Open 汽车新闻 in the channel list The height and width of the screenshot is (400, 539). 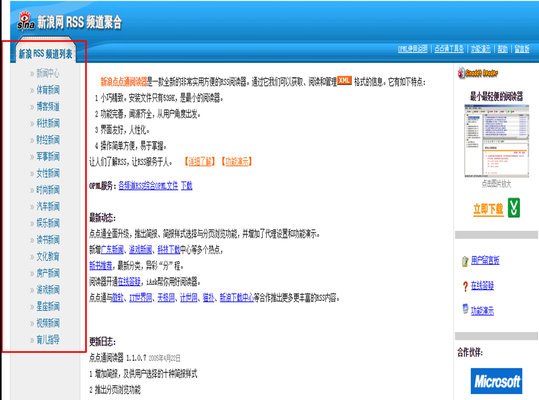point(48,207)
